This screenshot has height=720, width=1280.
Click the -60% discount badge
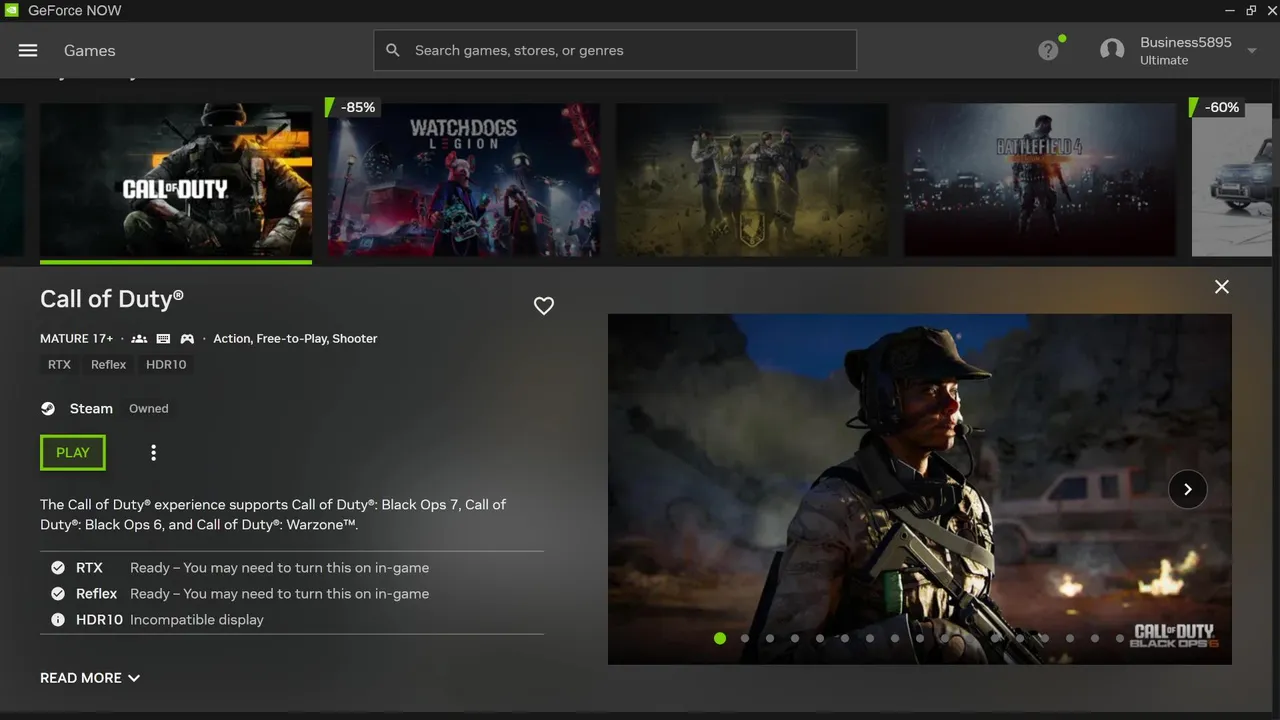click(x=1217, y=107)
